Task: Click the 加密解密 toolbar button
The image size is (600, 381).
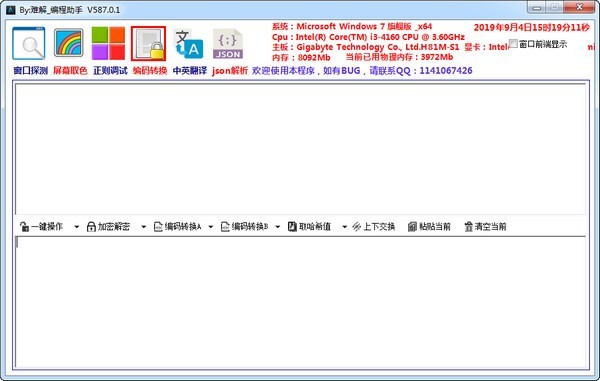Action: point(108,227)
